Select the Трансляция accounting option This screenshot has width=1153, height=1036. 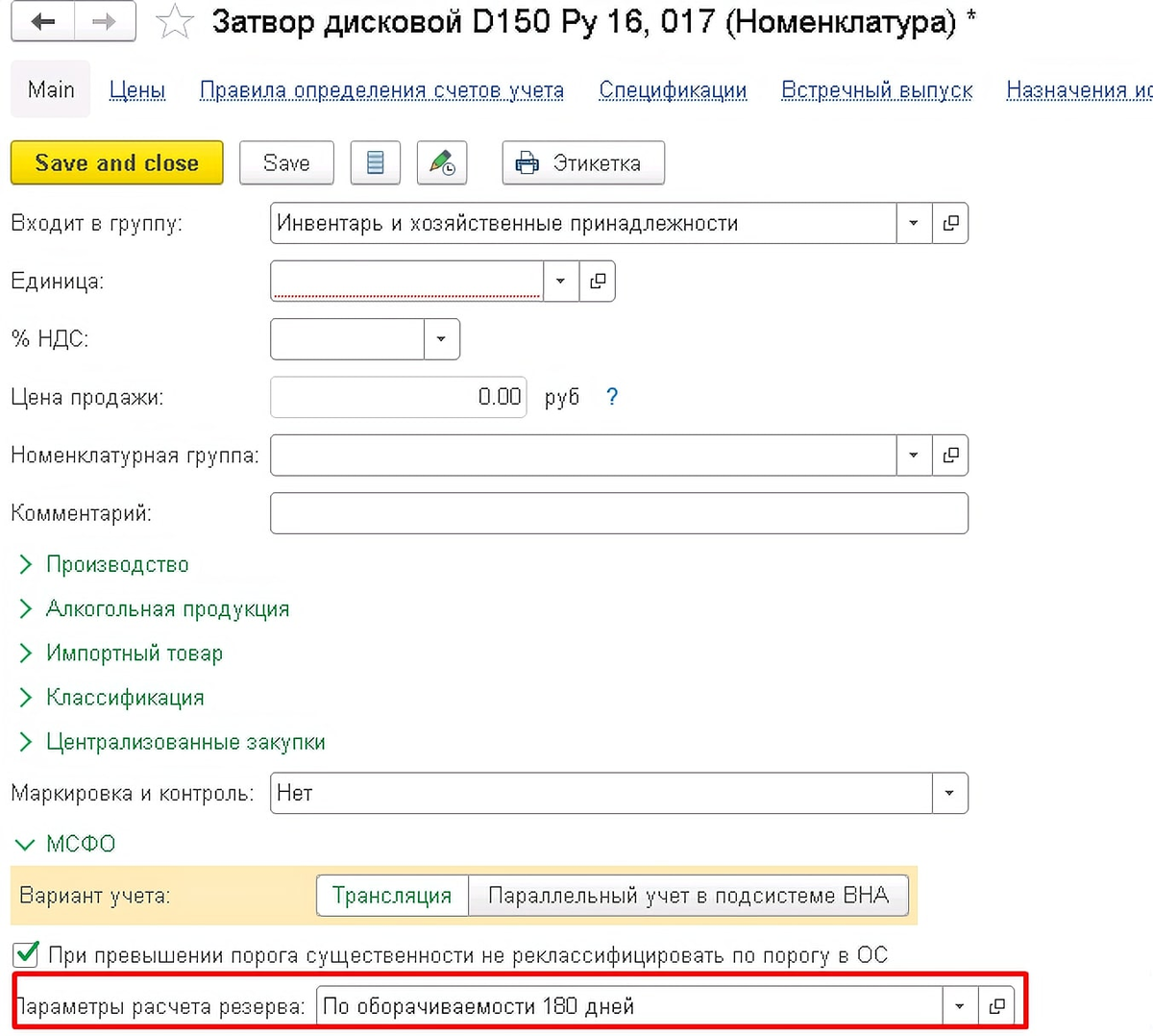(x=392, y=895)
